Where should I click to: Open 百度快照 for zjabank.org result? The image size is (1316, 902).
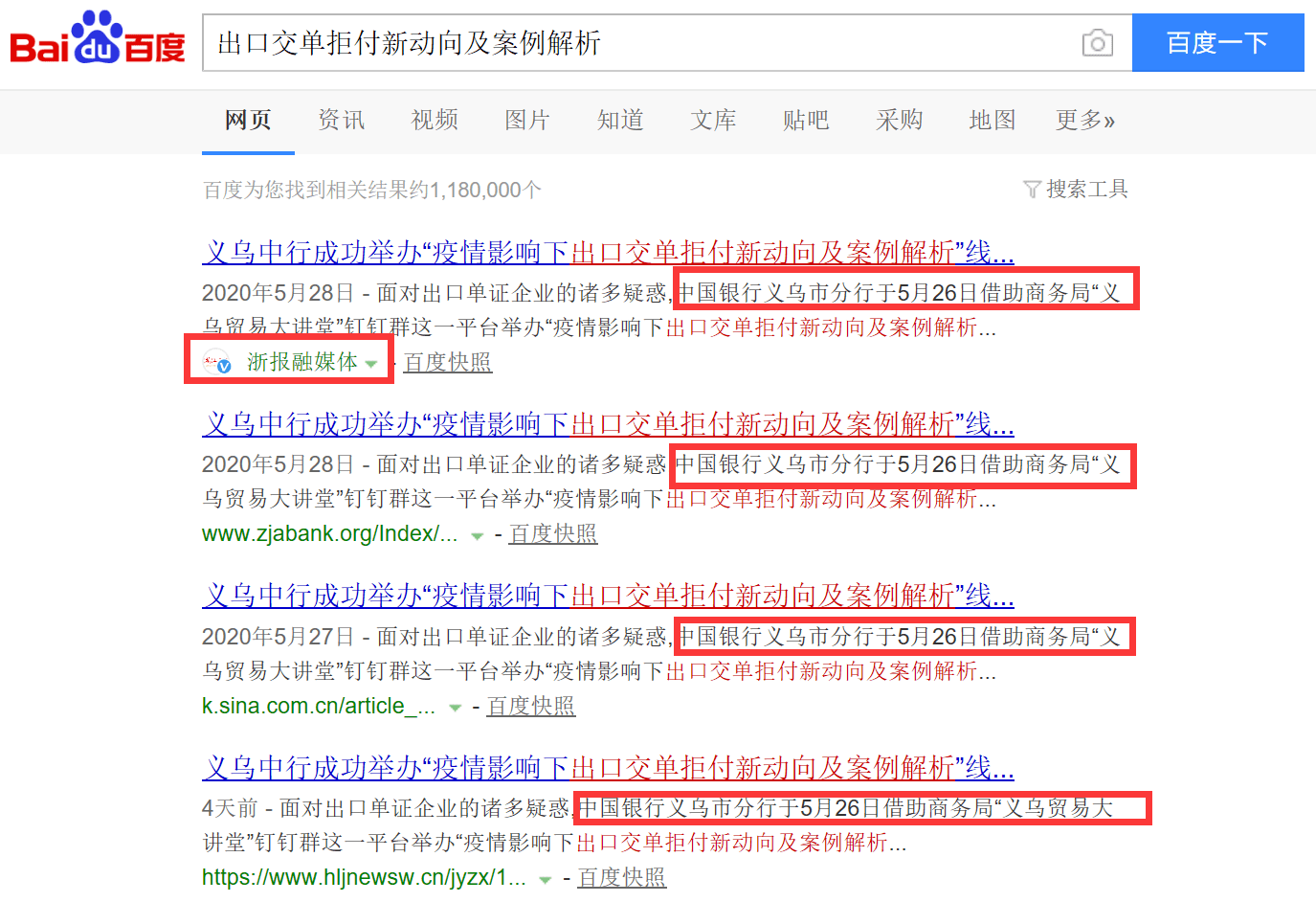[x=553, y=533]
